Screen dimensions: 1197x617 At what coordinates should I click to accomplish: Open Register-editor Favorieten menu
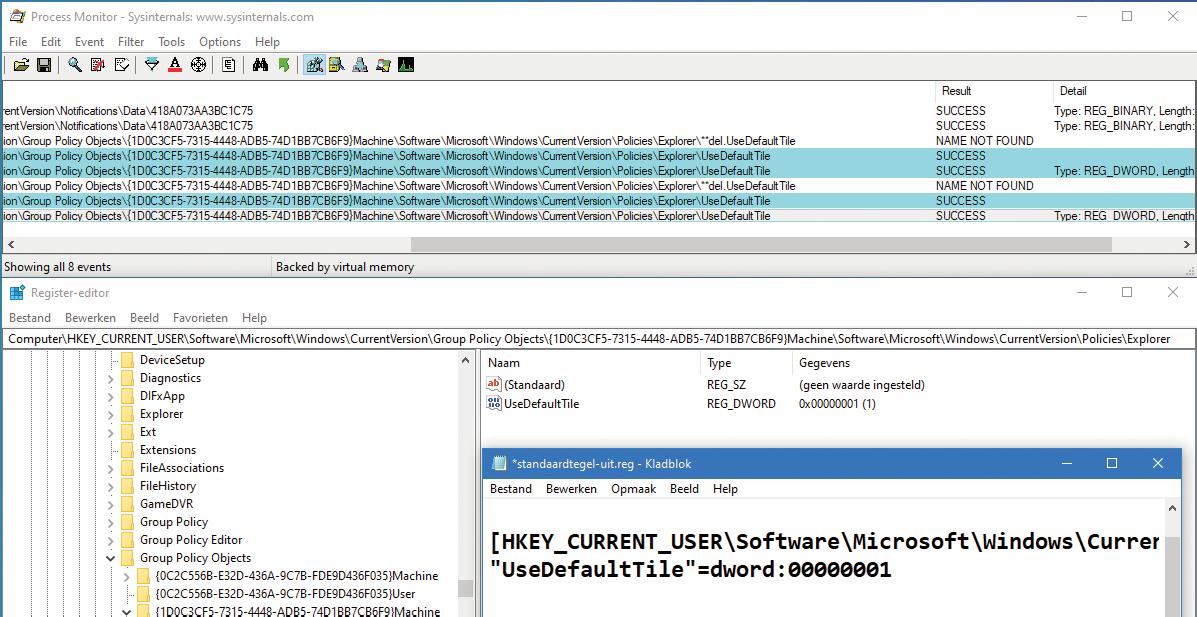point(200,318)
